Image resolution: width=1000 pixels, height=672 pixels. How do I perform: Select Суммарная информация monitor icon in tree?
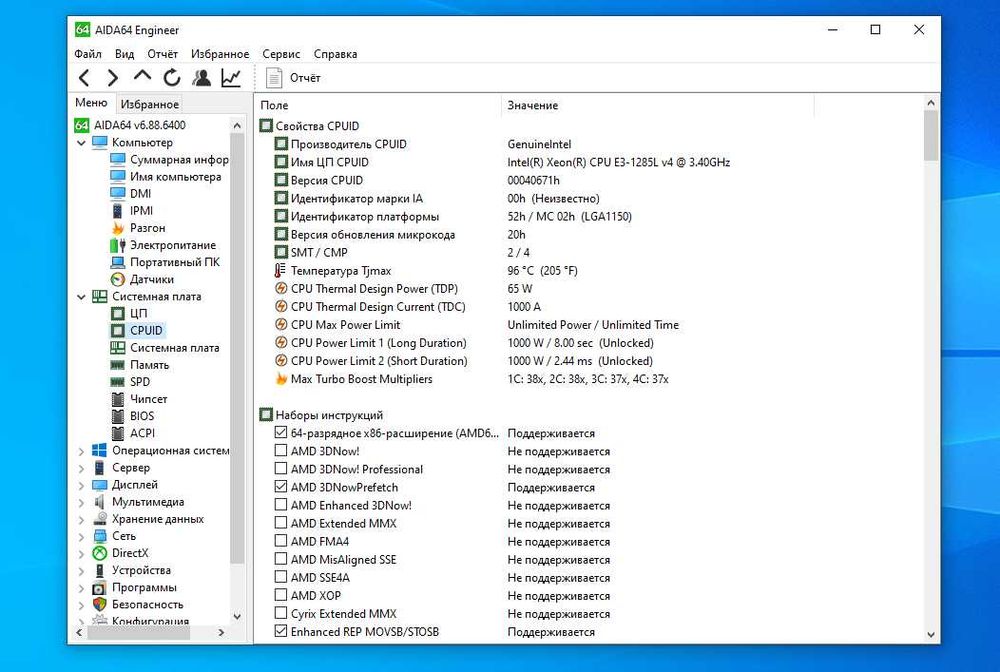click(x=117, y=159)
